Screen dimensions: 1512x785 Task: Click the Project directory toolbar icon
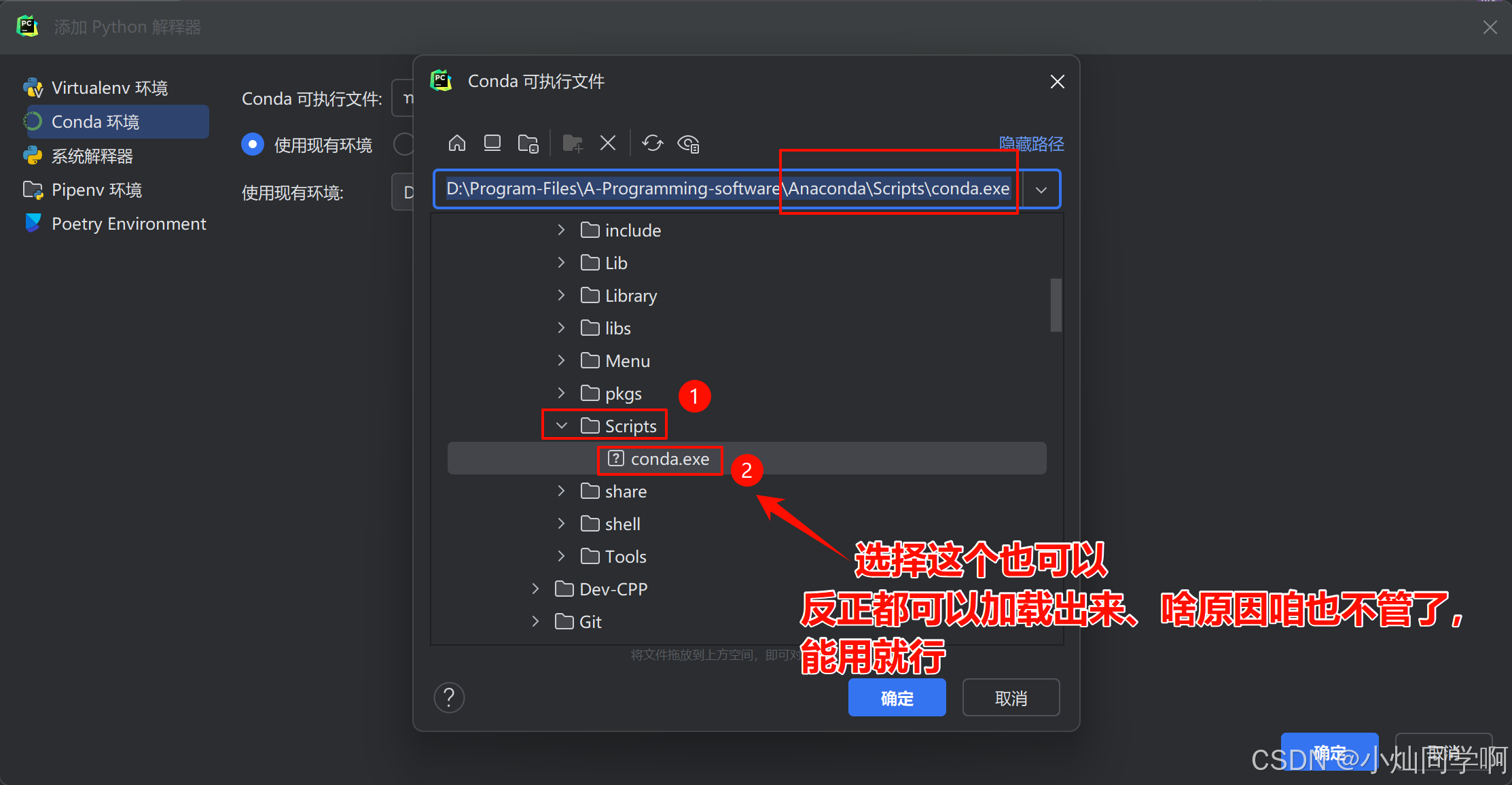(528, 143)
